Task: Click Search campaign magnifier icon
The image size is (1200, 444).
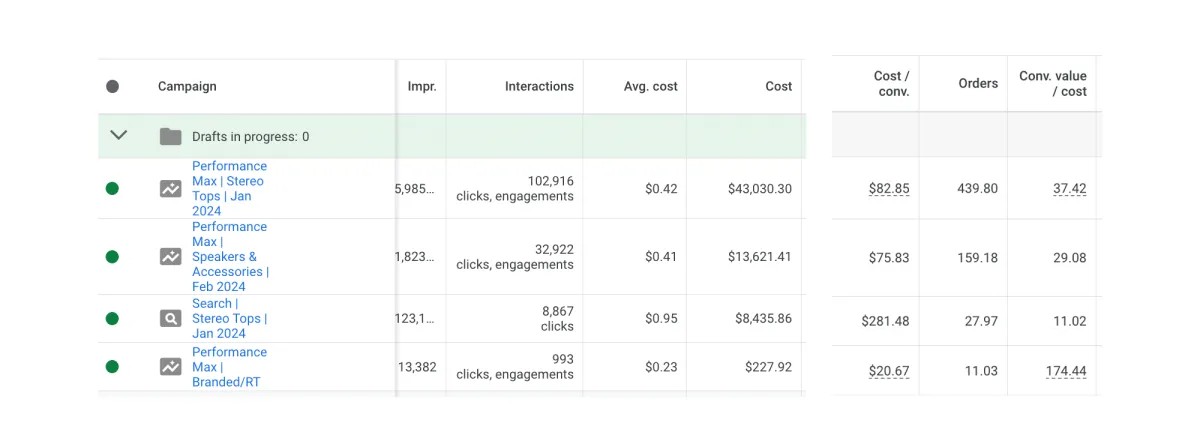Action: pos(170,319)
